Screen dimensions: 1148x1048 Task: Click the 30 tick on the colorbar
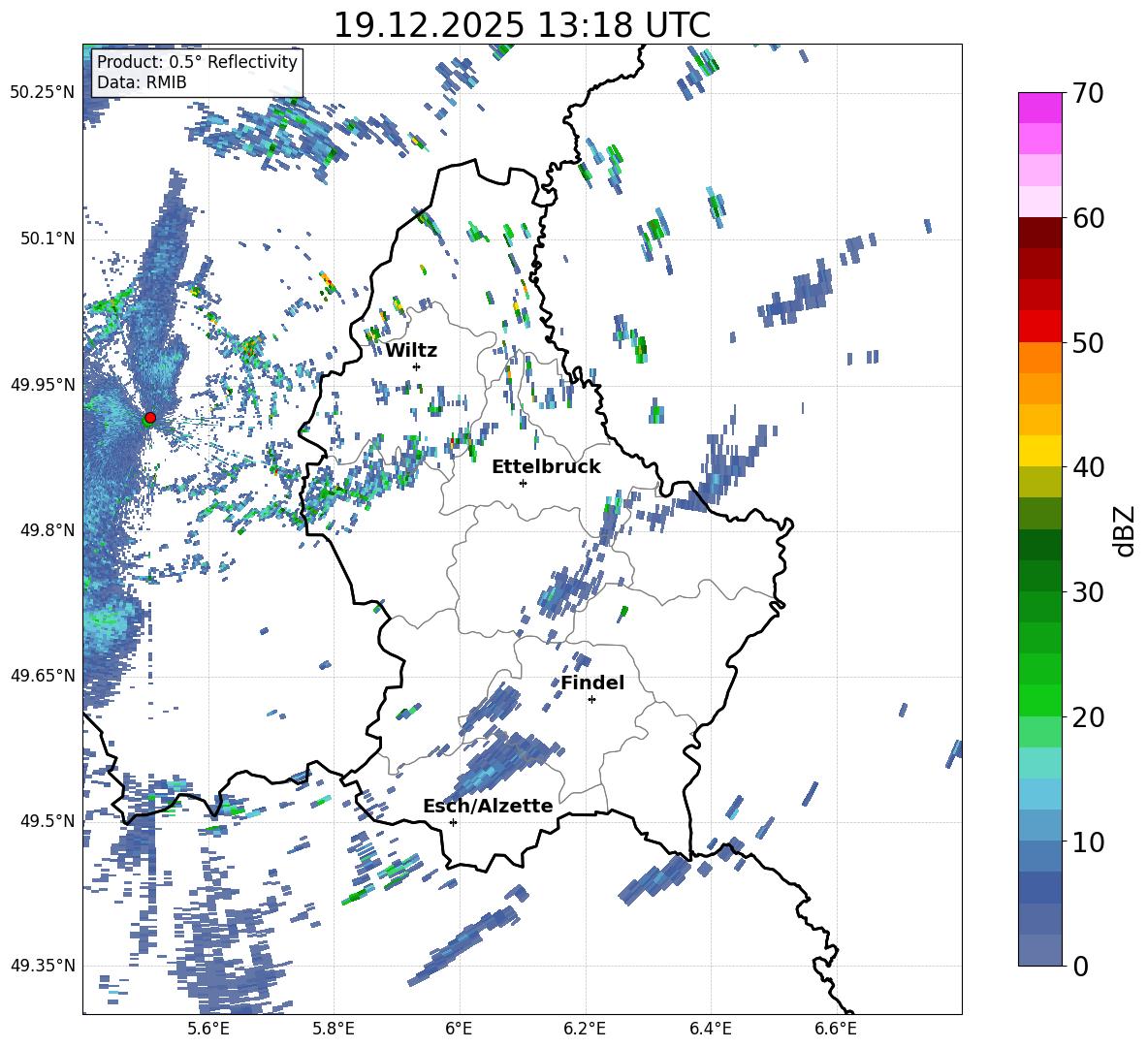pyautogui.click(x=1088, y=591)
